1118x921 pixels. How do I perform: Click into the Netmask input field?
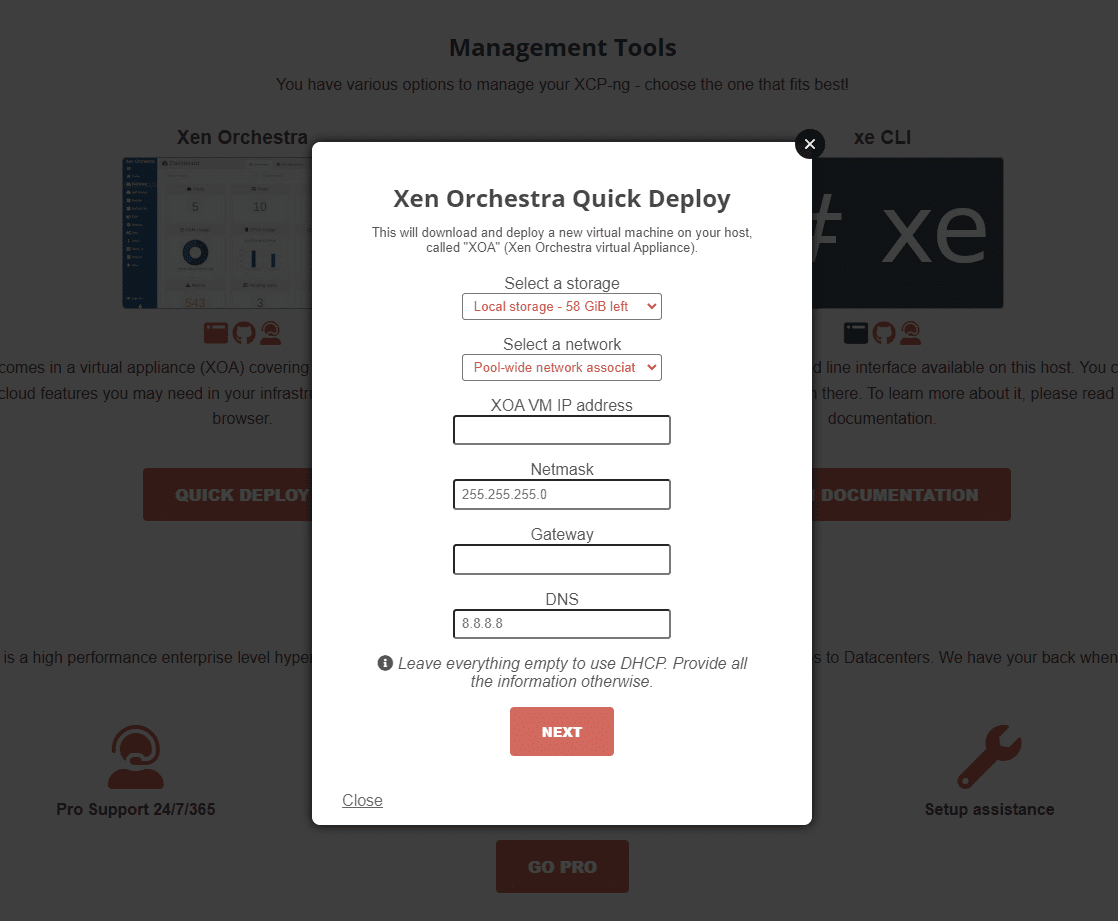click(562, 494)
